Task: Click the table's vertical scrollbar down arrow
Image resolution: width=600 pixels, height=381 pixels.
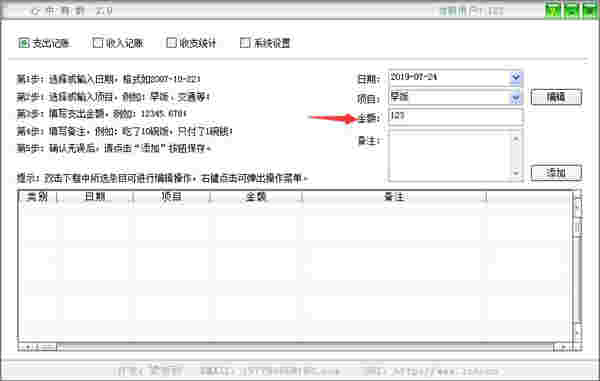Action: [578, 331]
